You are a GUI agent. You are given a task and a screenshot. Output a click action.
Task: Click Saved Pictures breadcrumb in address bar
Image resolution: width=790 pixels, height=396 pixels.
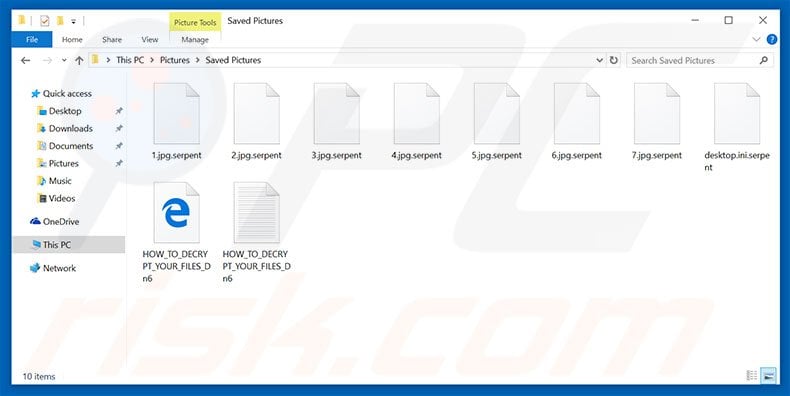[x=233, y=60]
